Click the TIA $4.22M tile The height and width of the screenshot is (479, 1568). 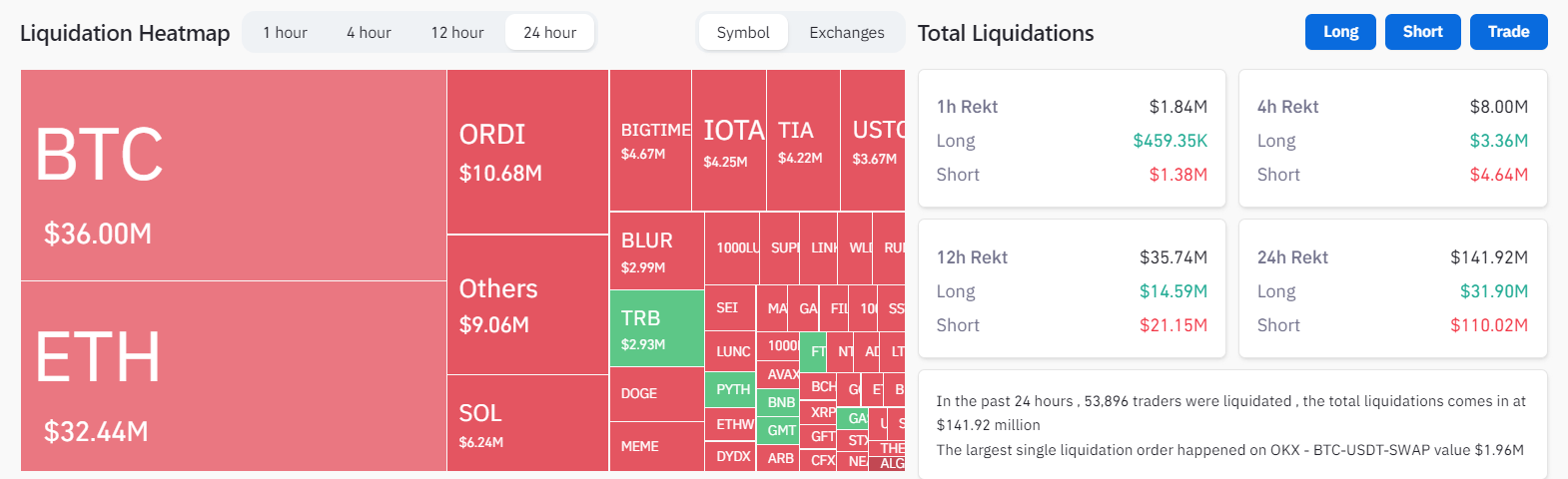pos(803,140)
